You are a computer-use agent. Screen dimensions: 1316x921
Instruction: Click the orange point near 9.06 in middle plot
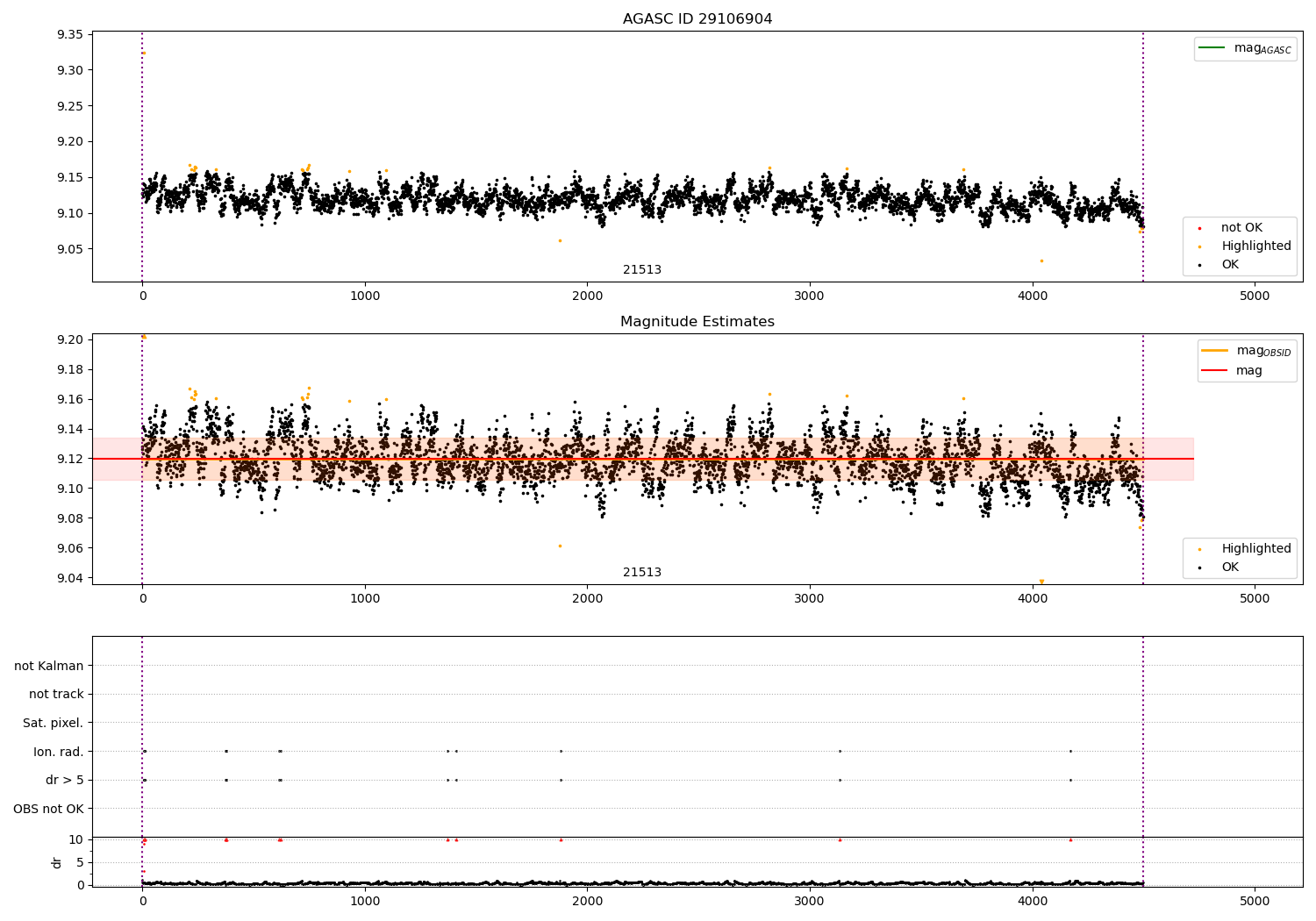(560, 546)
